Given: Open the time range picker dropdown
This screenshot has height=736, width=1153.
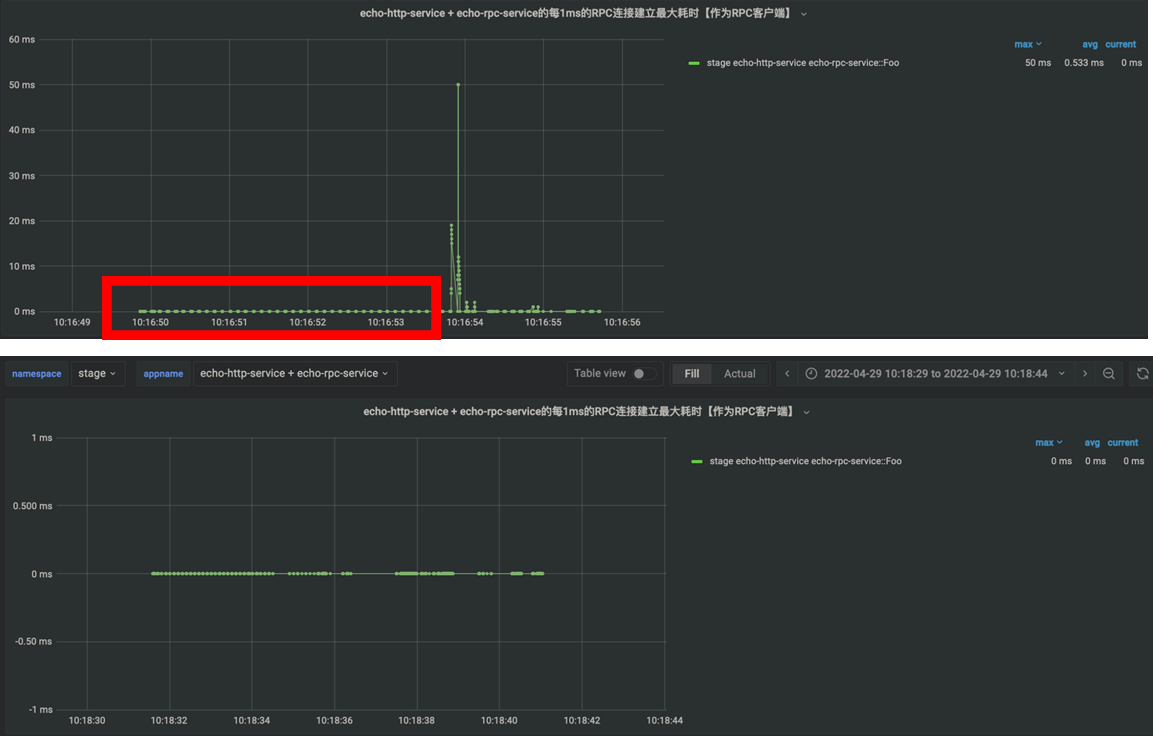Looking at the screenshot, I should coord(935,373).
